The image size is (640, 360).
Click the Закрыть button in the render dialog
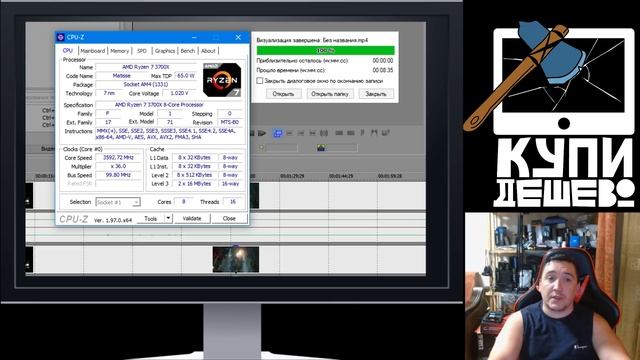(x=376, y=94)
